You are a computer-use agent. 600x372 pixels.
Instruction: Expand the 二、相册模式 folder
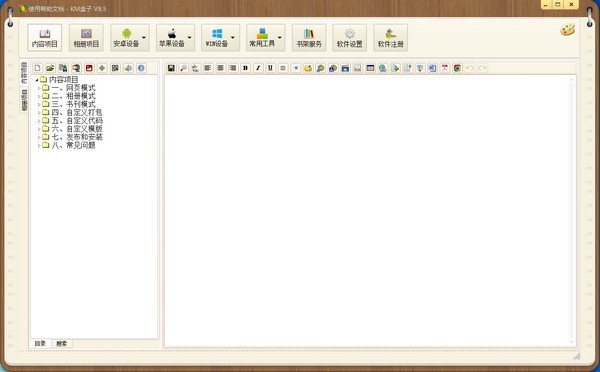(x=39, y=96)
